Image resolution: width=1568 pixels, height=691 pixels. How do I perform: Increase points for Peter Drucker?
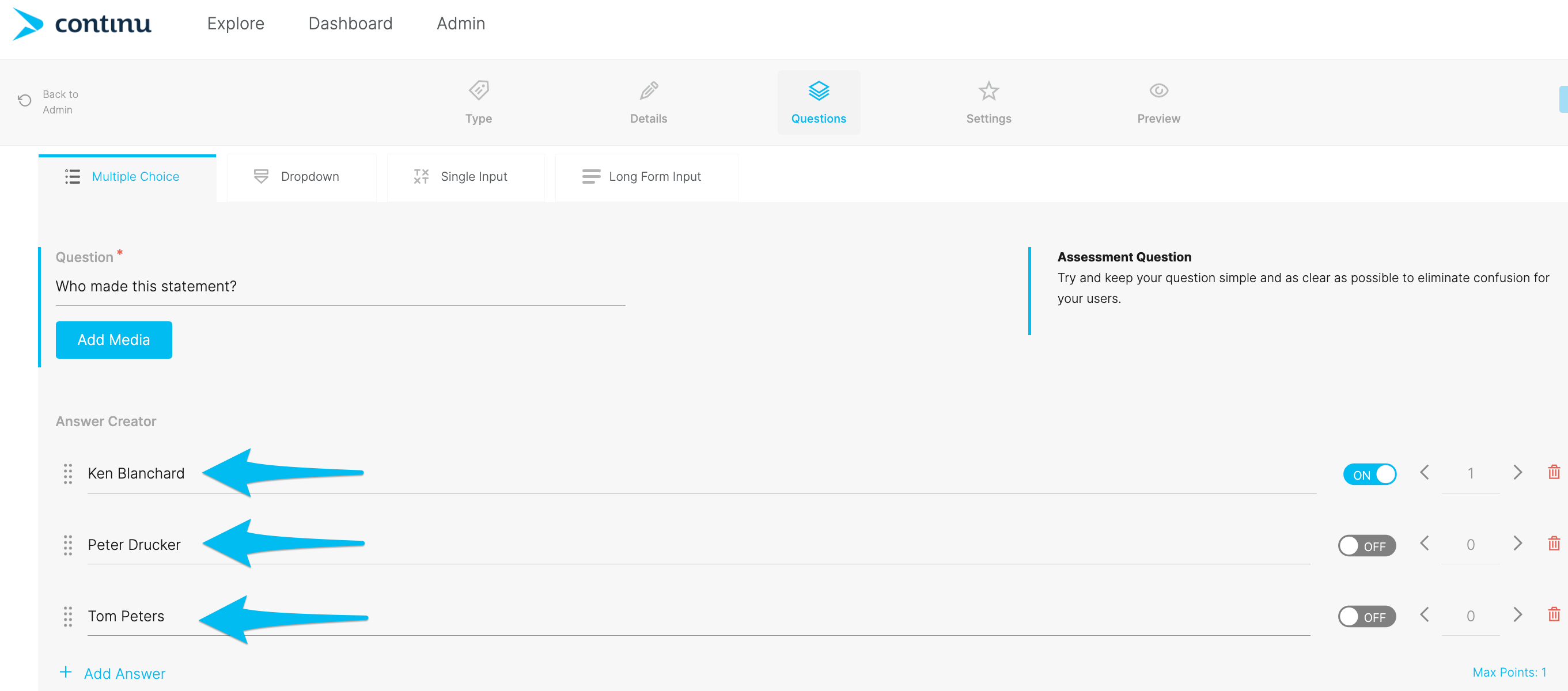coord(1517,543)
